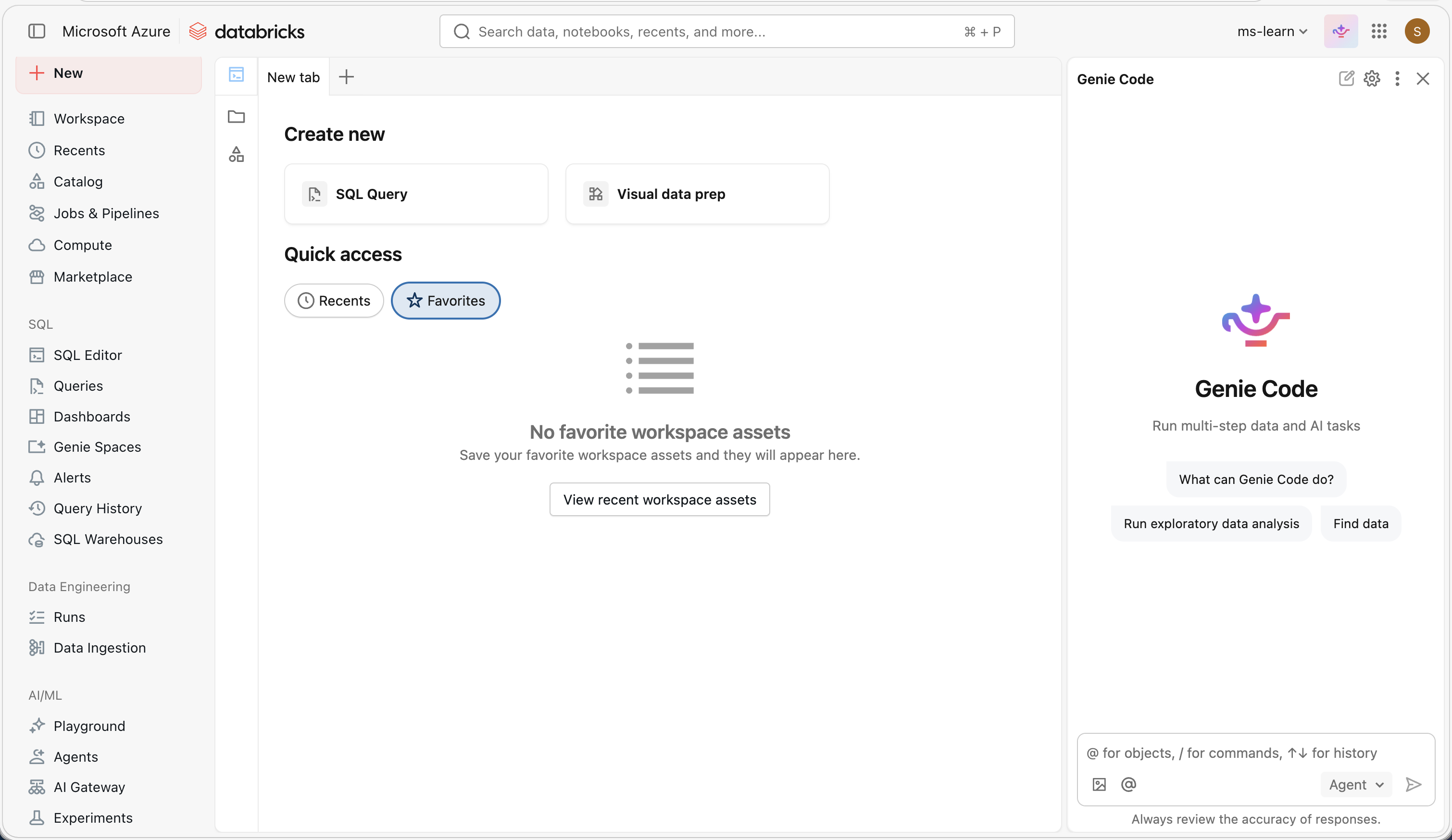
Task: Open the workspace folder browser icon
Action: [236, 116]
